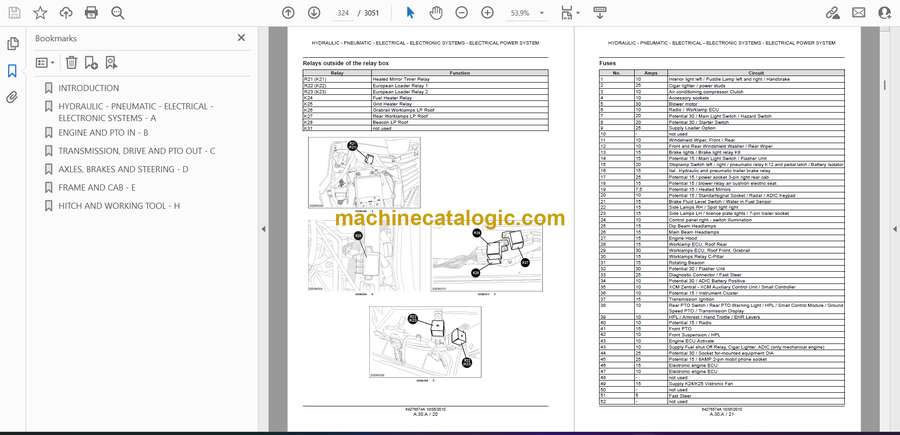Activate the selection arrow tool
Screen dimensions: 900x435
(410, 13)
